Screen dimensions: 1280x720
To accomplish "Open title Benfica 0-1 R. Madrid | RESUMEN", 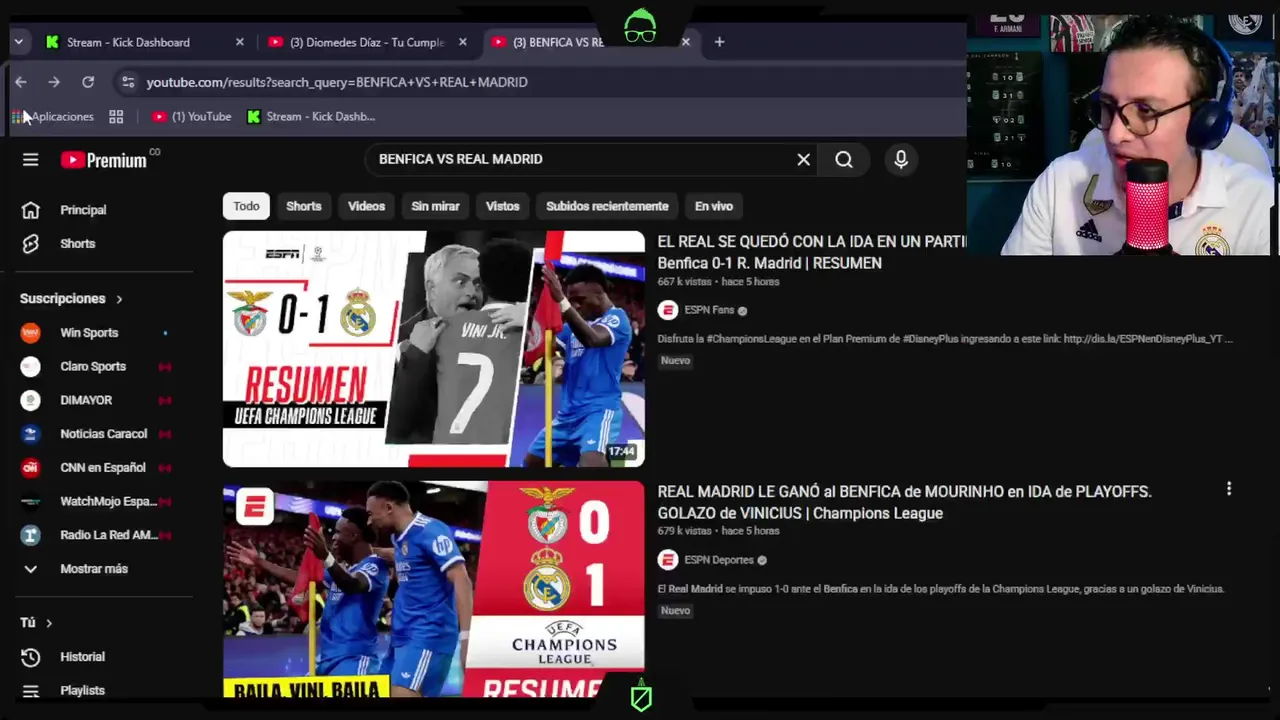I will [770, 263].
